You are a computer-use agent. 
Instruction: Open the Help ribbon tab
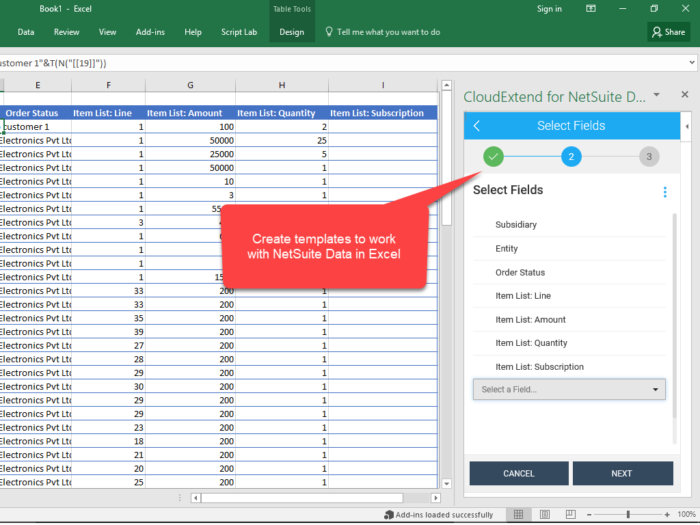193,32
